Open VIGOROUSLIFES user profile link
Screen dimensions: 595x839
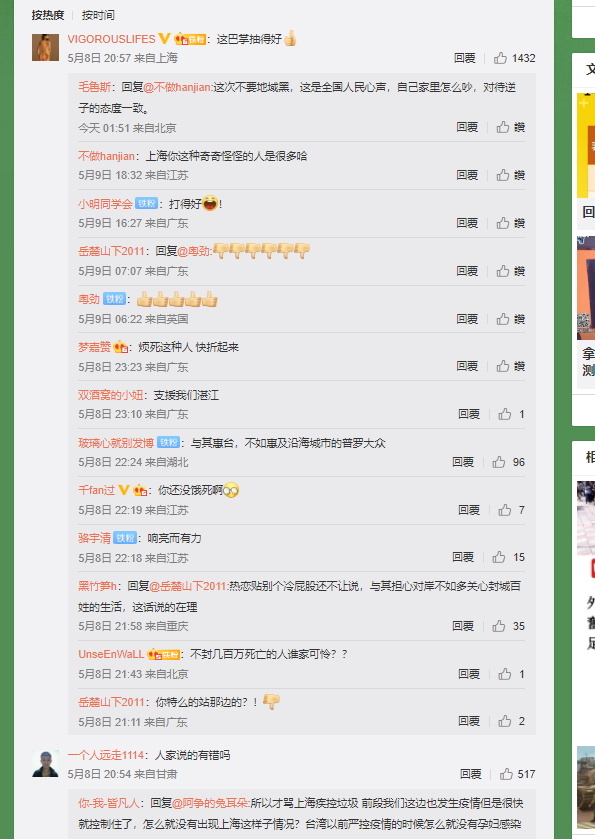click(x=111, y=39)
